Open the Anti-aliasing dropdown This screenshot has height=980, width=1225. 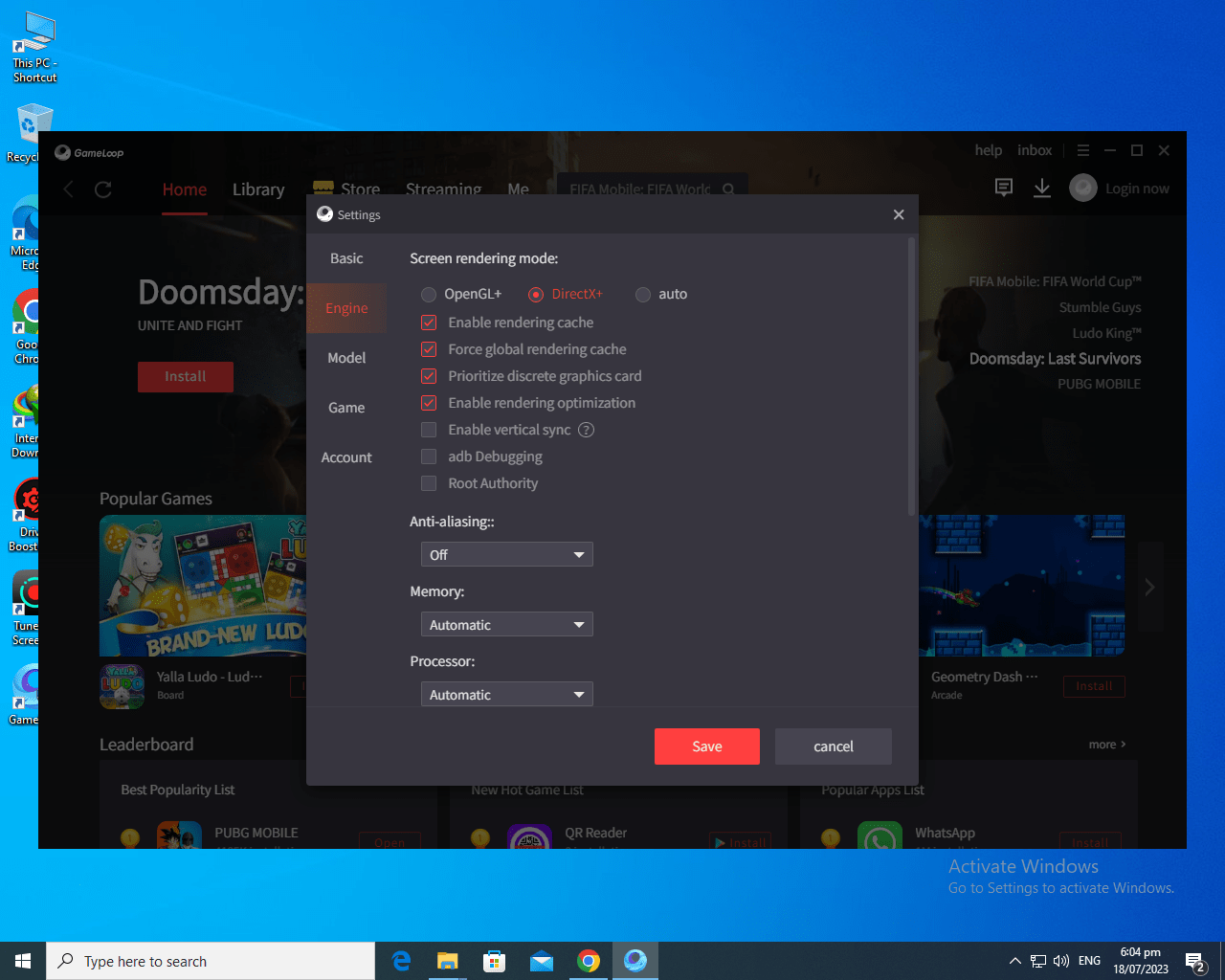pyautogui.click(x=507, y=554)
